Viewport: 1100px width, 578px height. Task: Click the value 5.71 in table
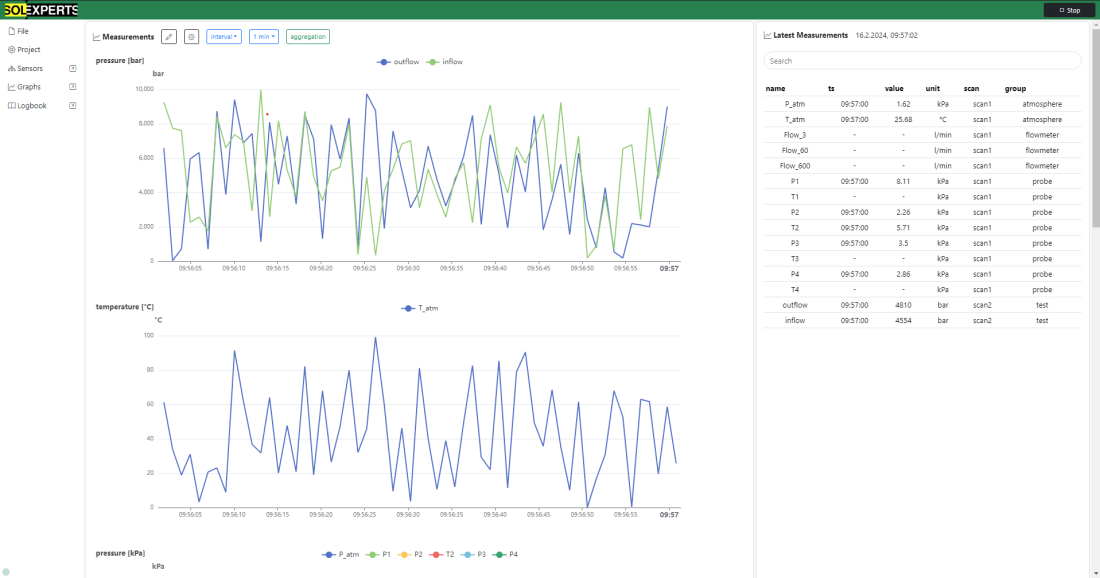point(903,227)
